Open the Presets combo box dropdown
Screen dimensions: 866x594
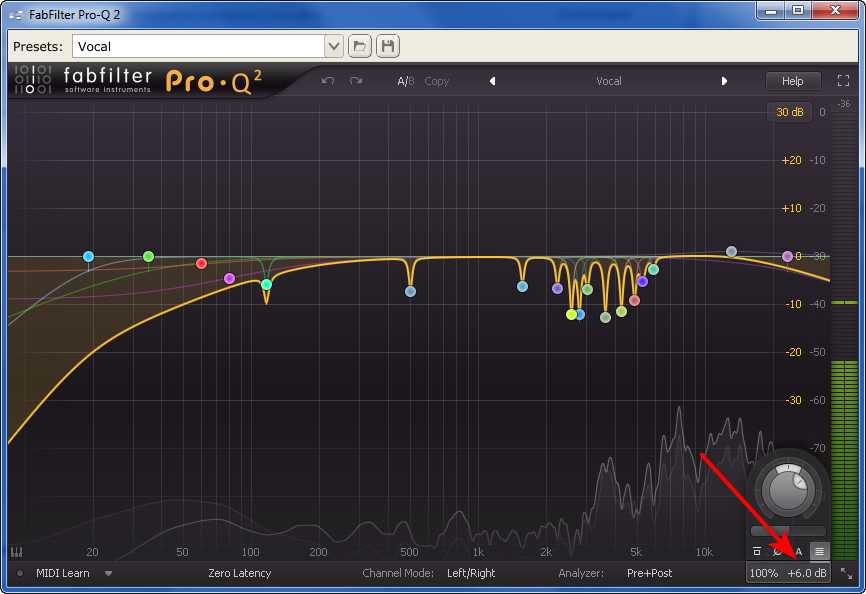(333, 46)
